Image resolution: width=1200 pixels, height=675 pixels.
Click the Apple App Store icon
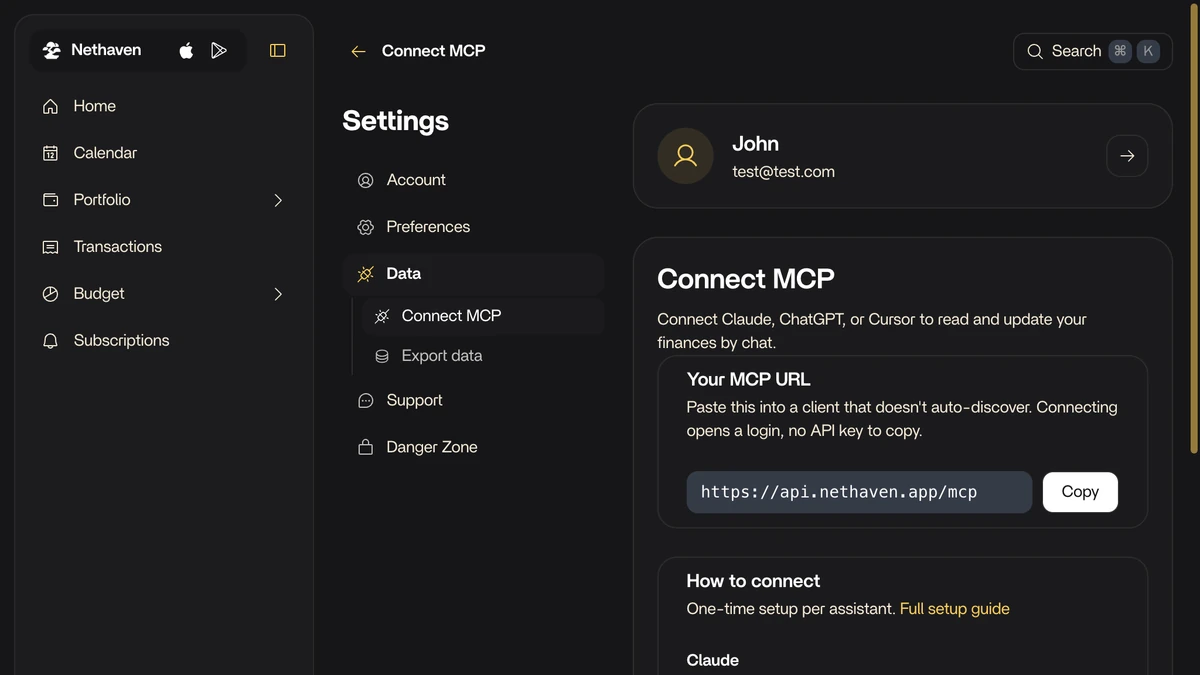point(186,51)
